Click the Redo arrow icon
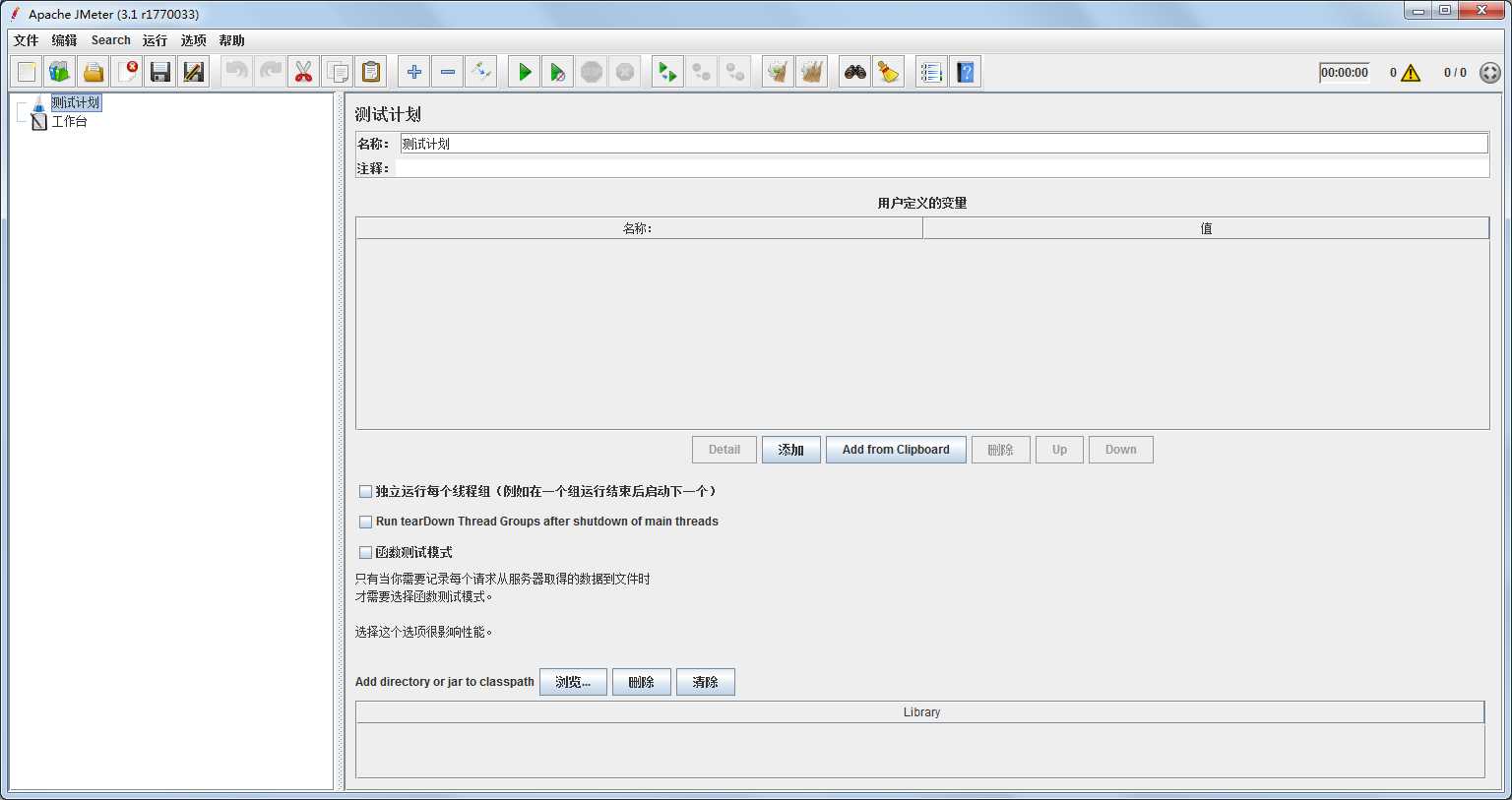Viewport: 1512px width, 800px height. point(271,72)
